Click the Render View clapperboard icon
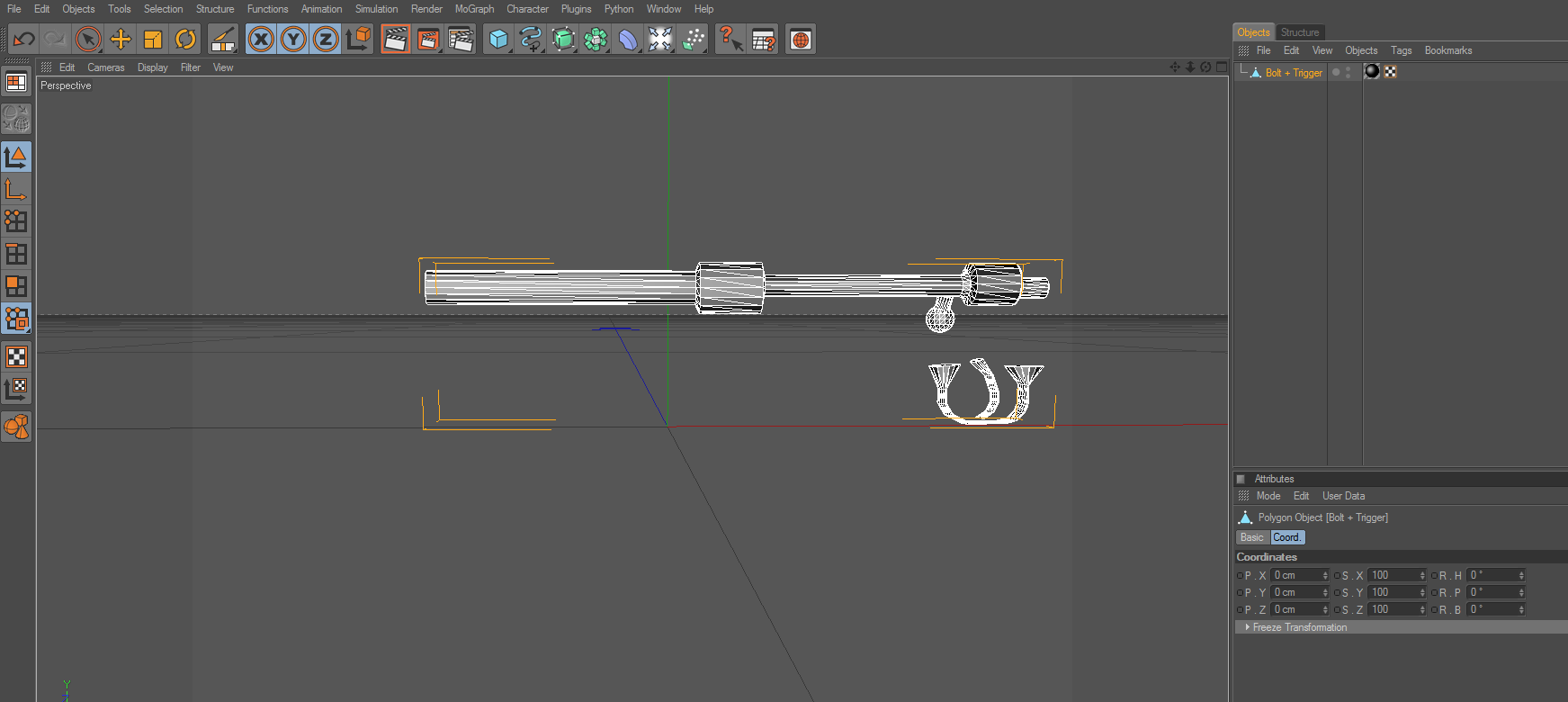This screenshot has width=1568, height=702. click(x=395, y=40)
